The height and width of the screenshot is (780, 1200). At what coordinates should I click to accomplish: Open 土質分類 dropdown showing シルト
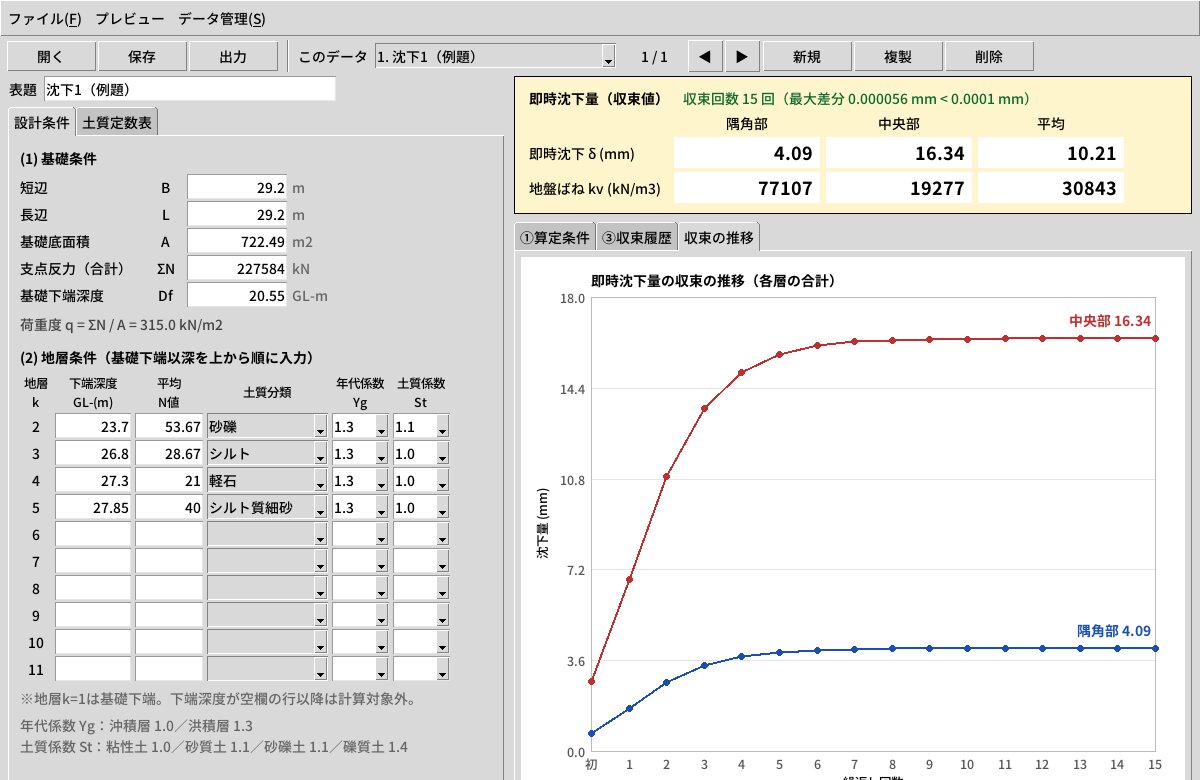267,454
